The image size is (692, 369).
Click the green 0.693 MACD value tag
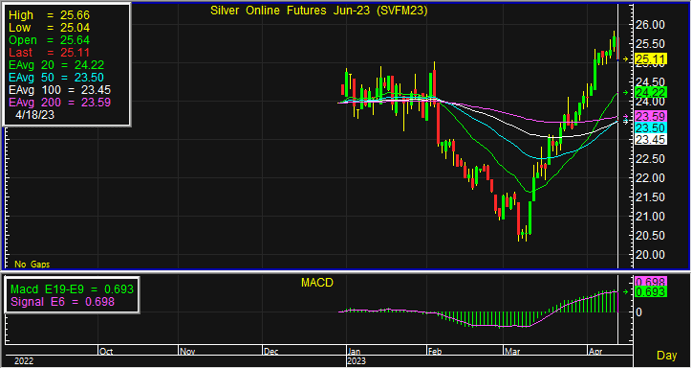(x=651, y=292)
